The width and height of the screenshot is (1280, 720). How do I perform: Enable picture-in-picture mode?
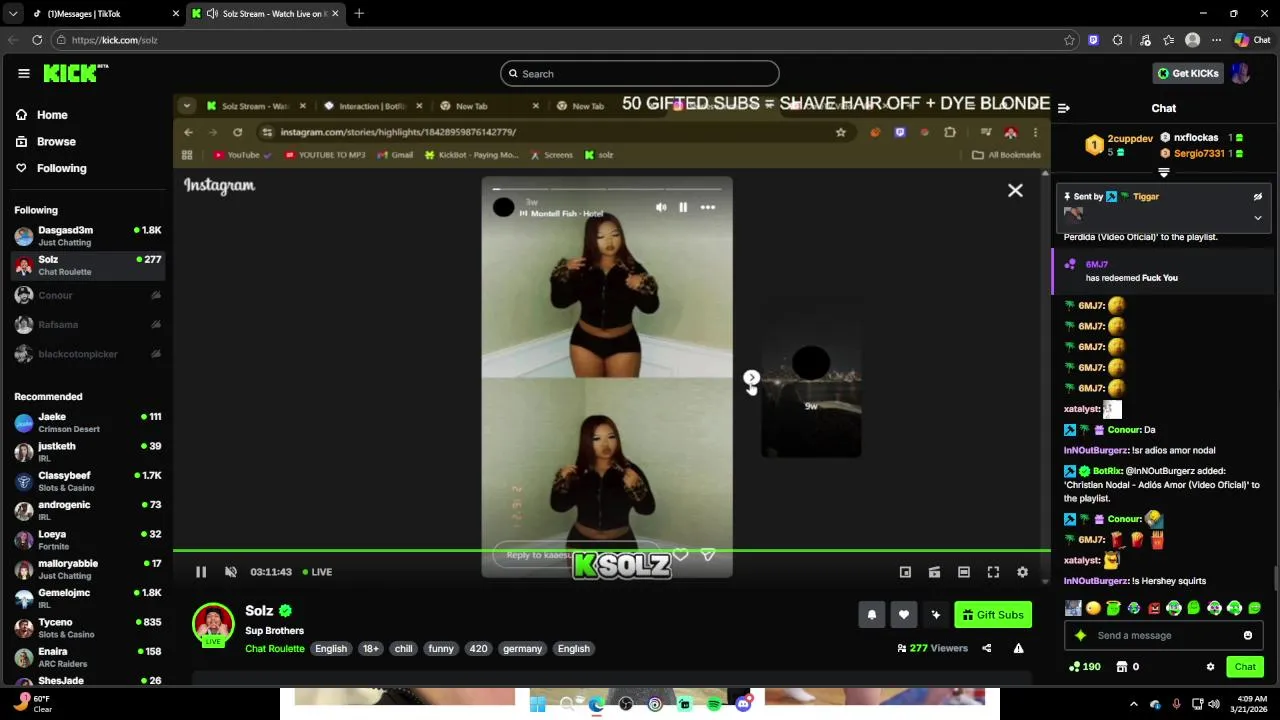point(905,572)
